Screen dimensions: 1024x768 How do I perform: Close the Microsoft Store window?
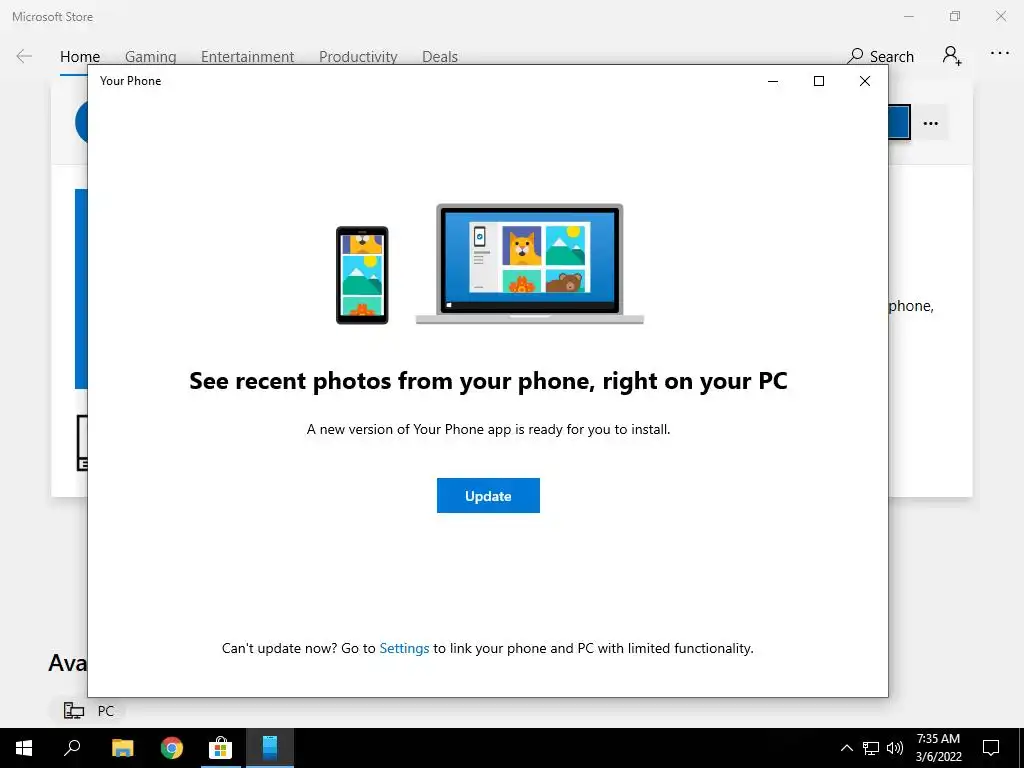1001,16
